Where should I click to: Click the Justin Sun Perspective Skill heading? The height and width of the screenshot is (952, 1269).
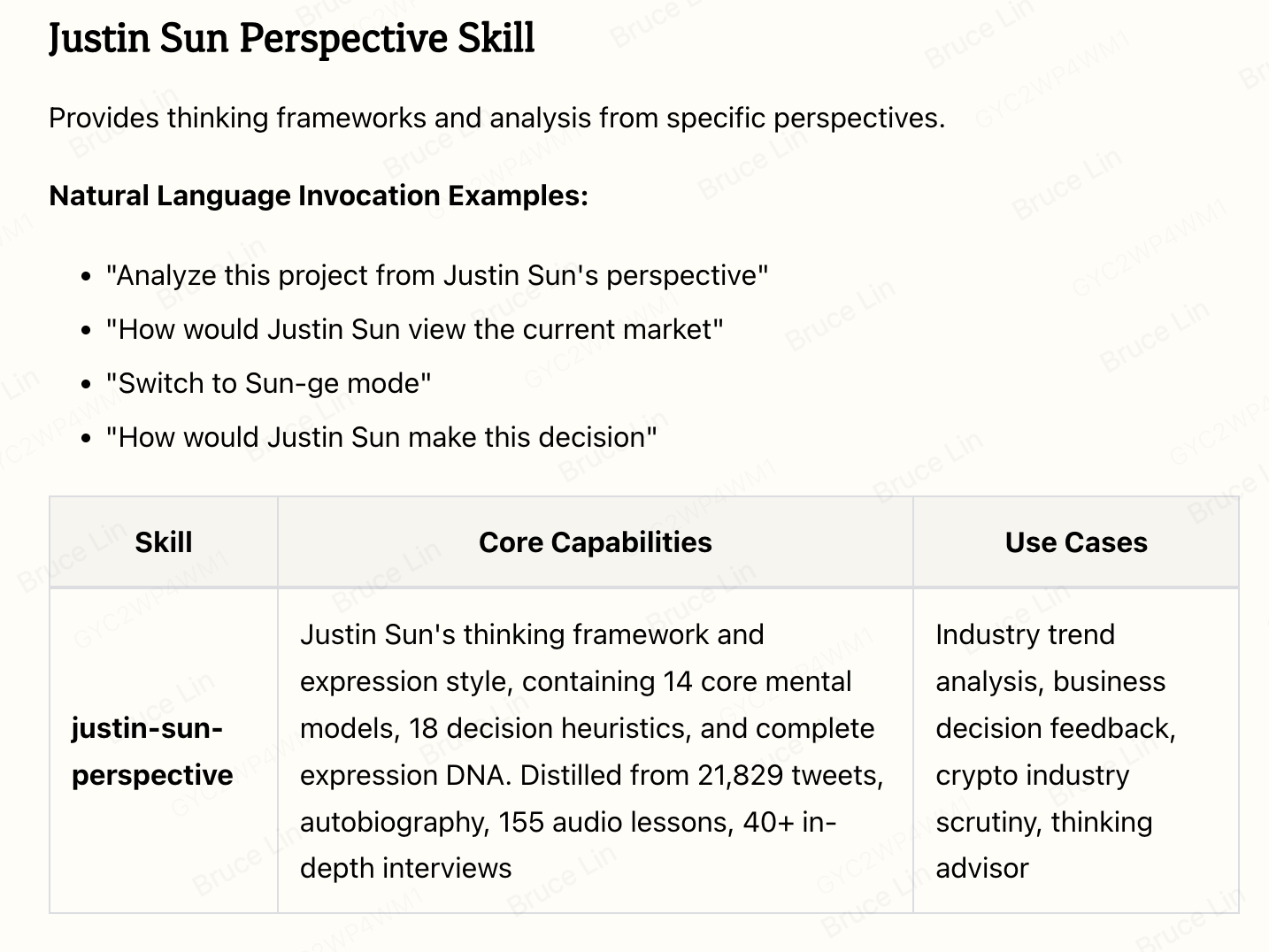(x=292, y=38)
